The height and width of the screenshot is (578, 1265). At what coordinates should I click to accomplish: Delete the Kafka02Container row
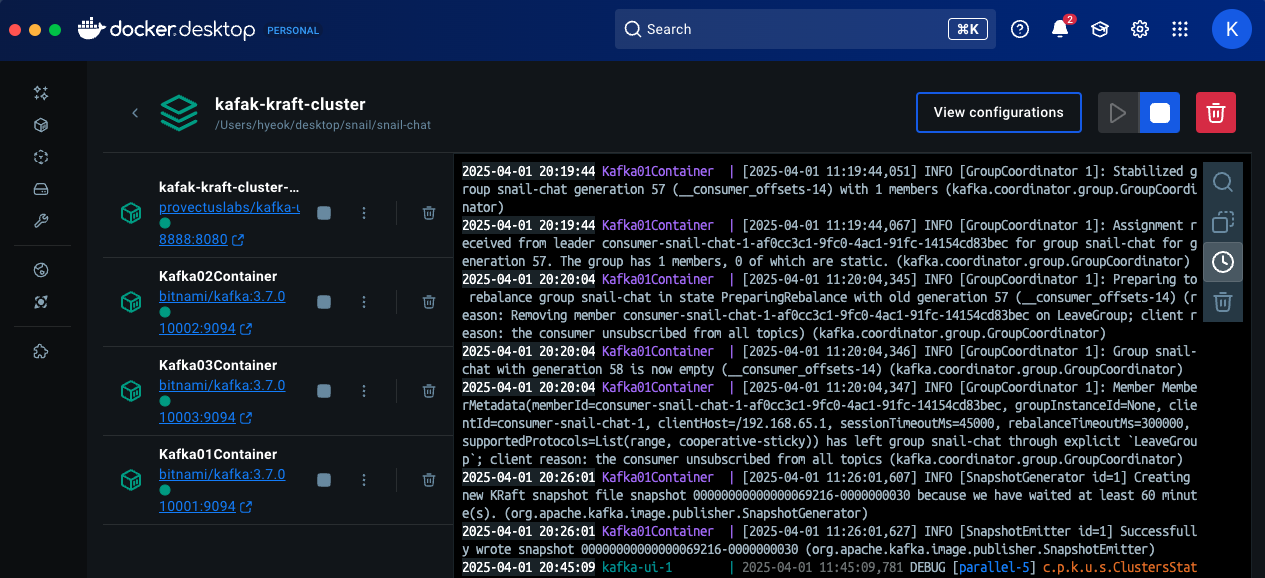[x=428, y=301]
